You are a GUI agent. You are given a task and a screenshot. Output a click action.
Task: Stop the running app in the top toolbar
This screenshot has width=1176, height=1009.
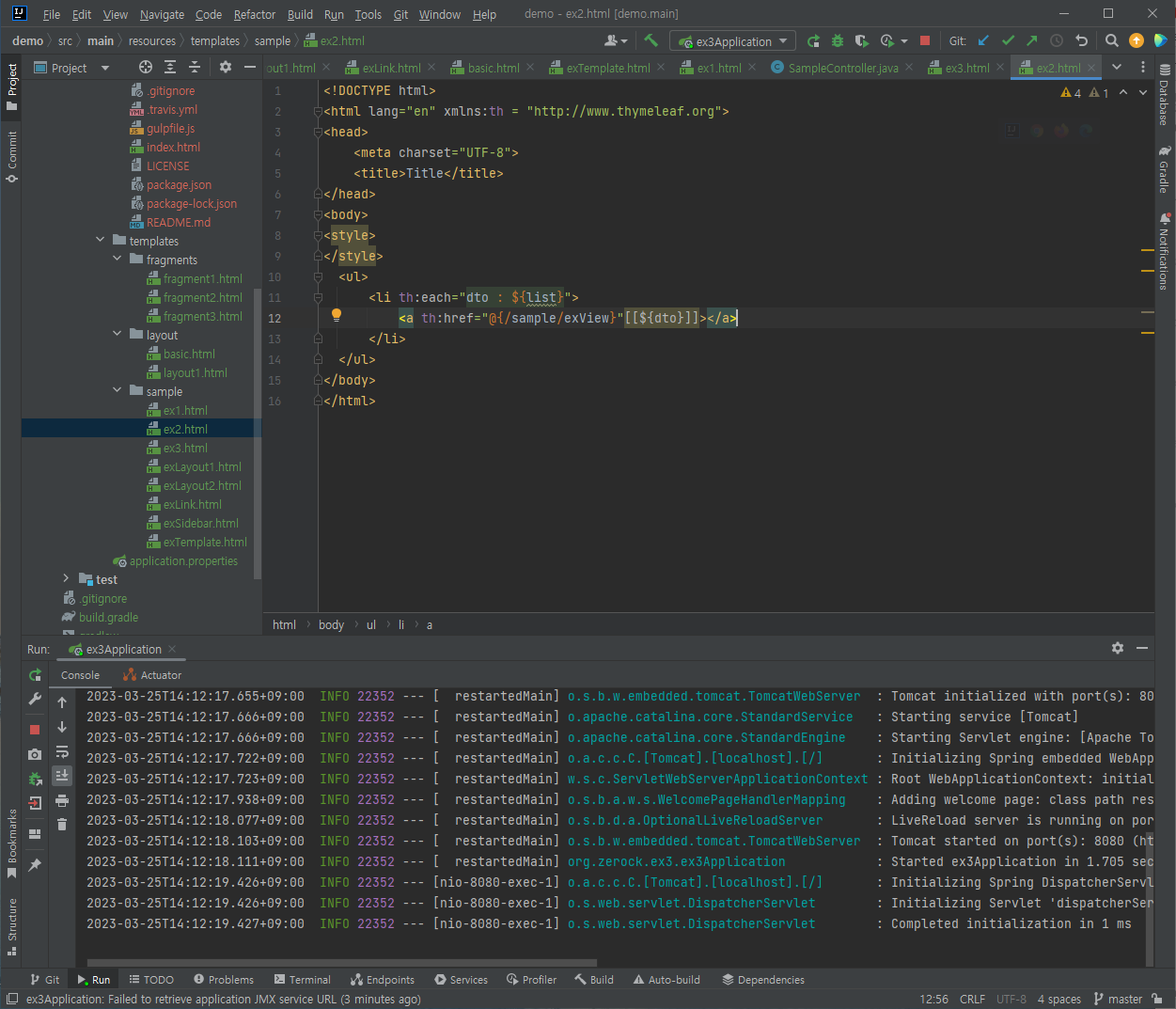click(925, 40)
